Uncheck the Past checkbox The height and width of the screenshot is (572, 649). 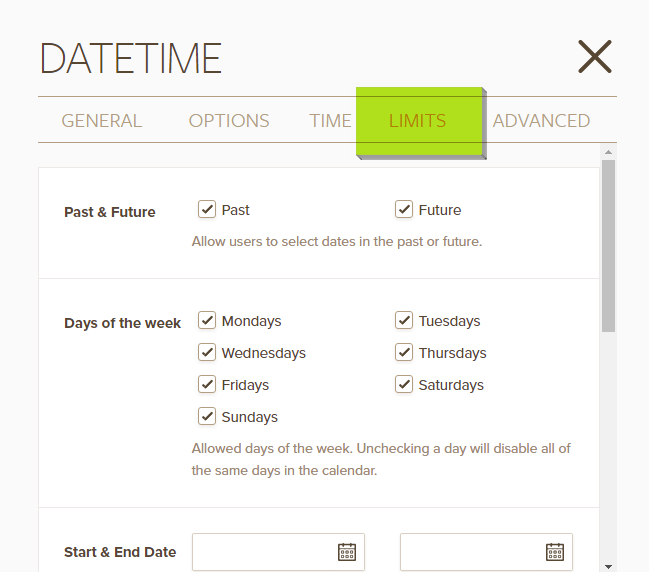208,210
